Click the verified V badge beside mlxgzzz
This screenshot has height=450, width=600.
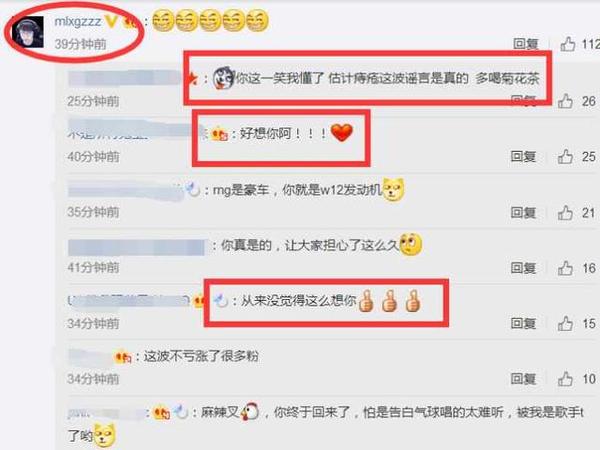(x=111, y=21)
